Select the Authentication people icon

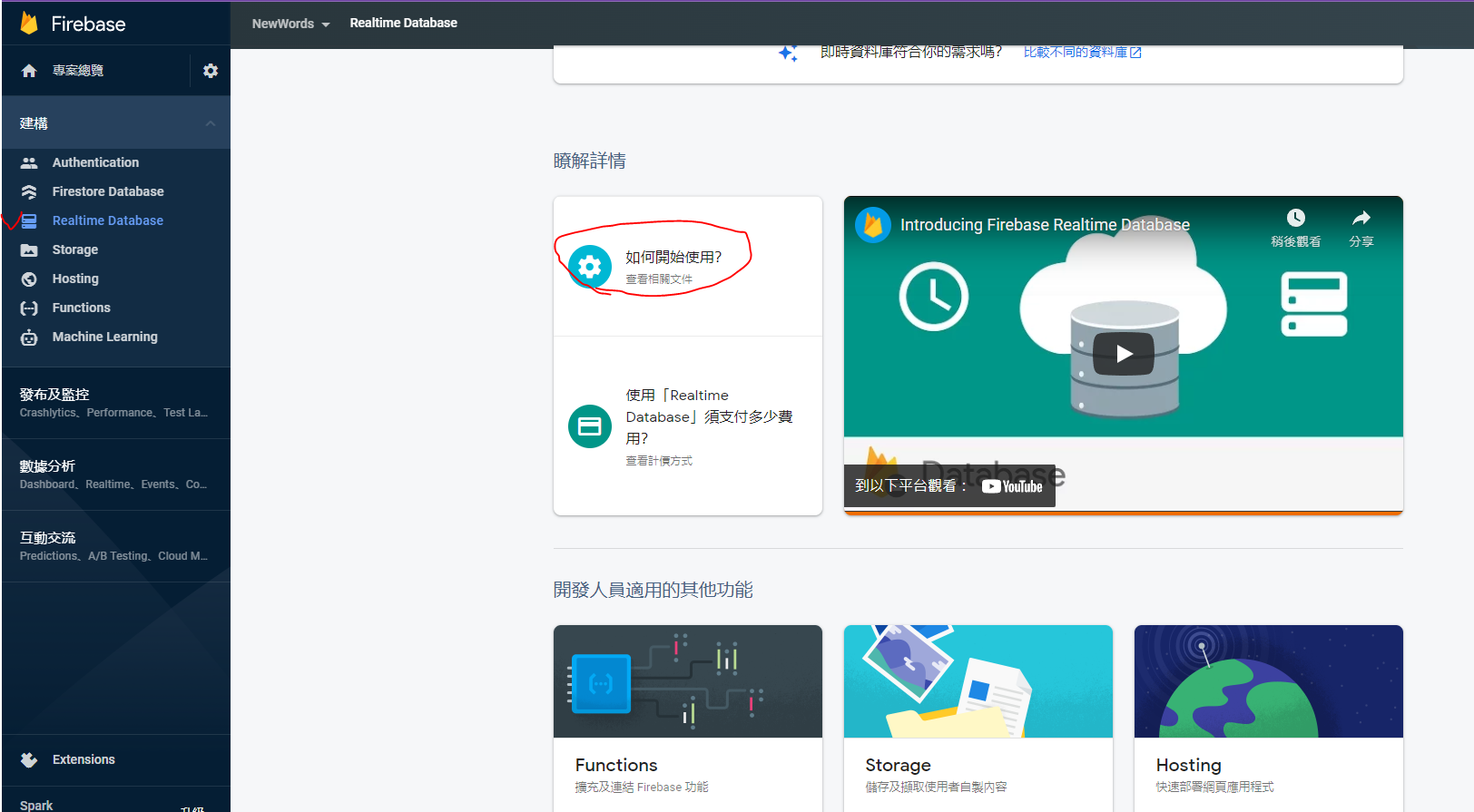coord(29,162)
